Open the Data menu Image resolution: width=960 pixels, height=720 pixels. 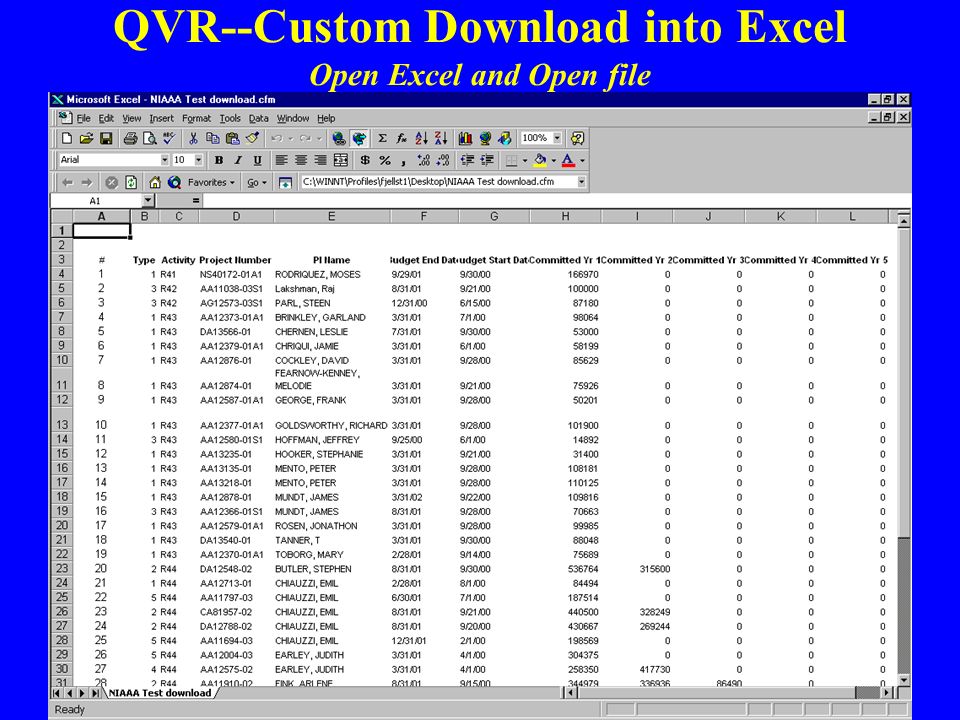[258, 118]
